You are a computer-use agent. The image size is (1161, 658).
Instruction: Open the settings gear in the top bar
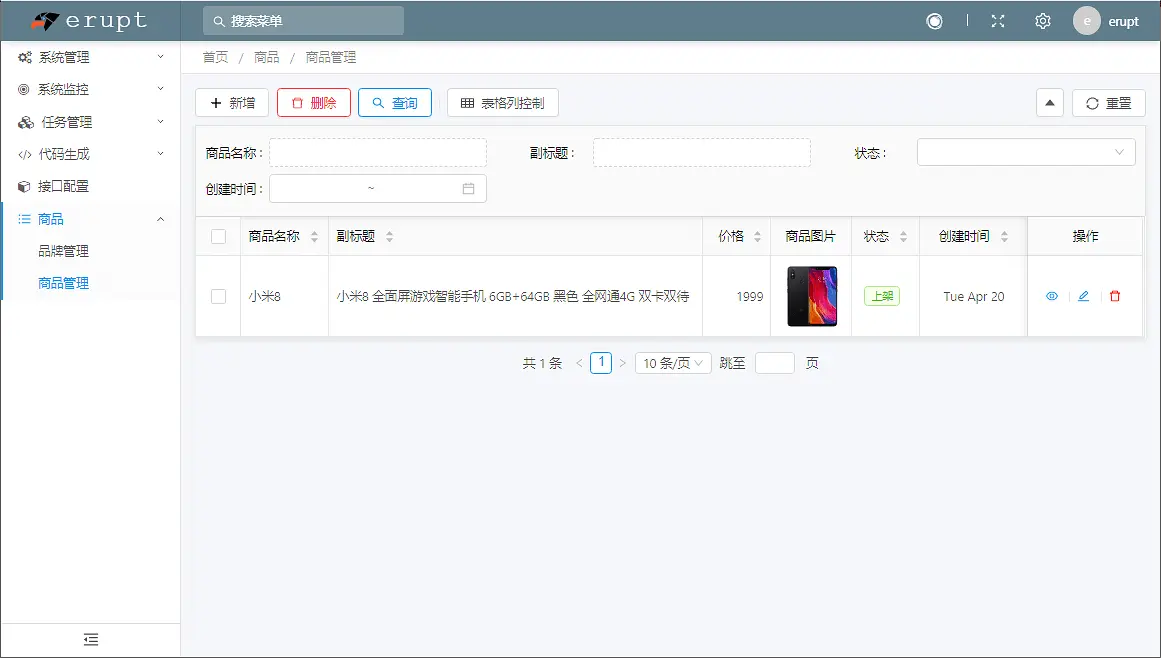pyautogui.click(x=1042, y=20)
